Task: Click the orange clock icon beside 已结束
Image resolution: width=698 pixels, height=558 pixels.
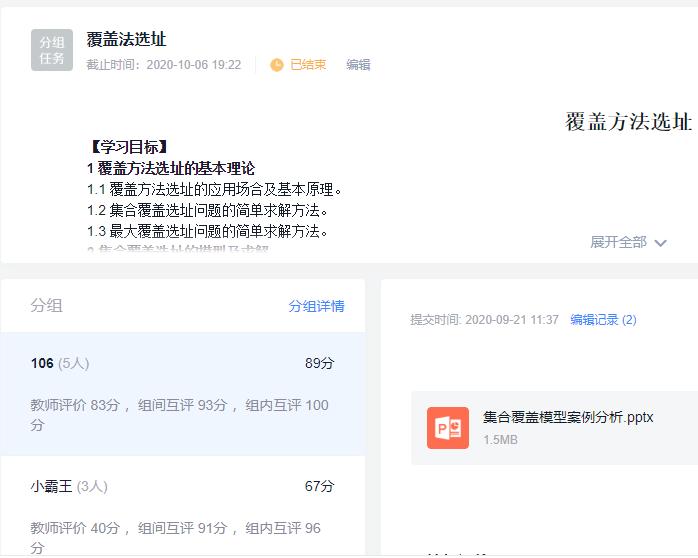Action: coord(277,65)
